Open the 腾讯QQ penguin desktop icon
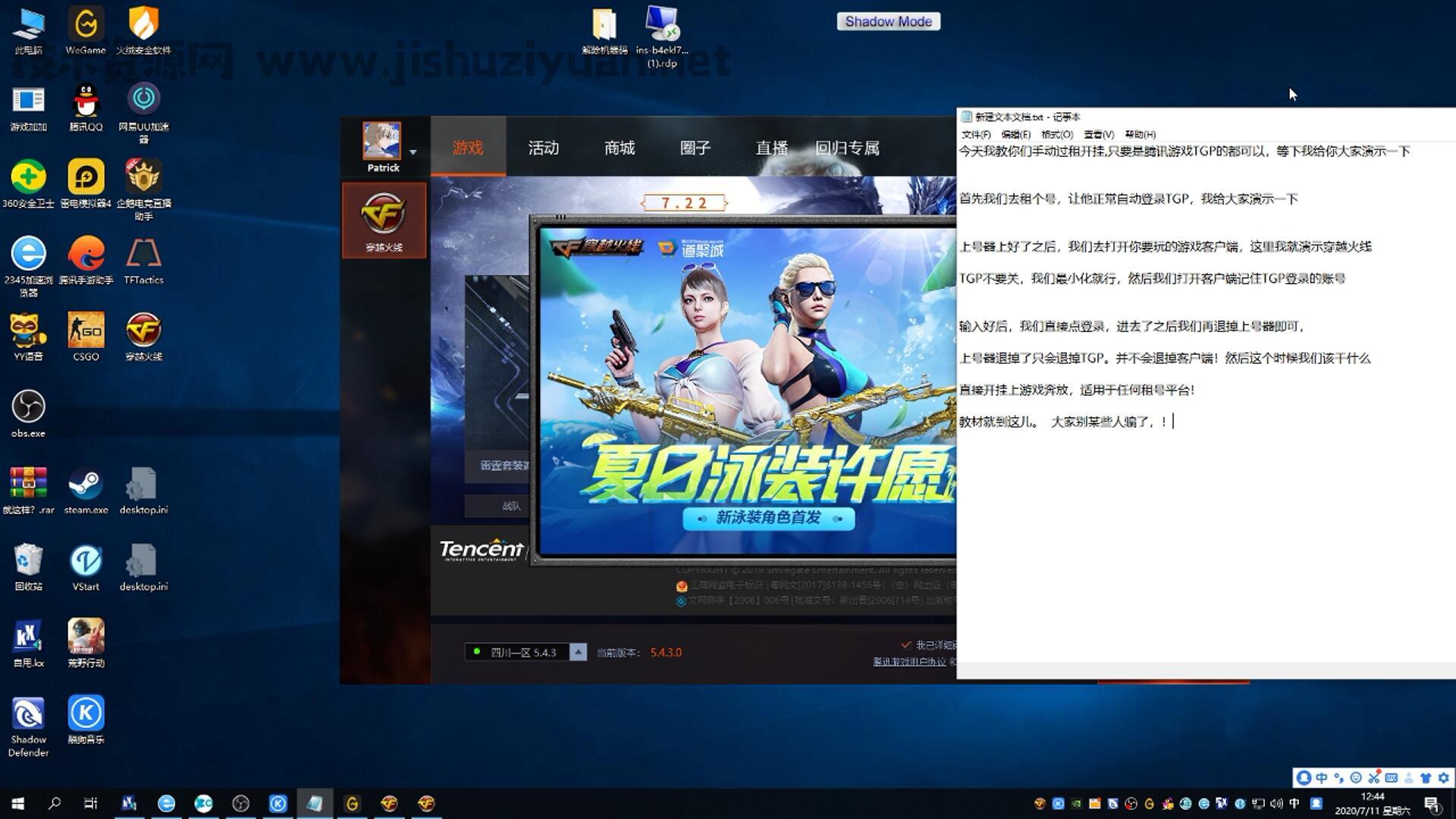Image resolution: width=1456 pixels, height=819 pixels. 86,107
